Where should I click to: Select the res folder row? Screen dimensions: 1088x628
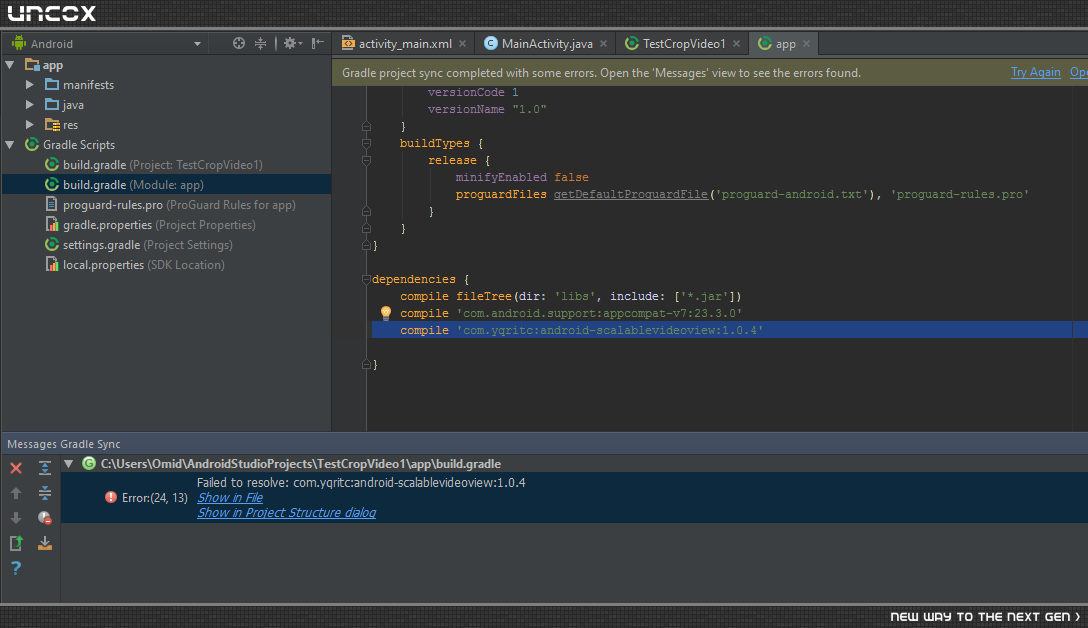point(167,125)
